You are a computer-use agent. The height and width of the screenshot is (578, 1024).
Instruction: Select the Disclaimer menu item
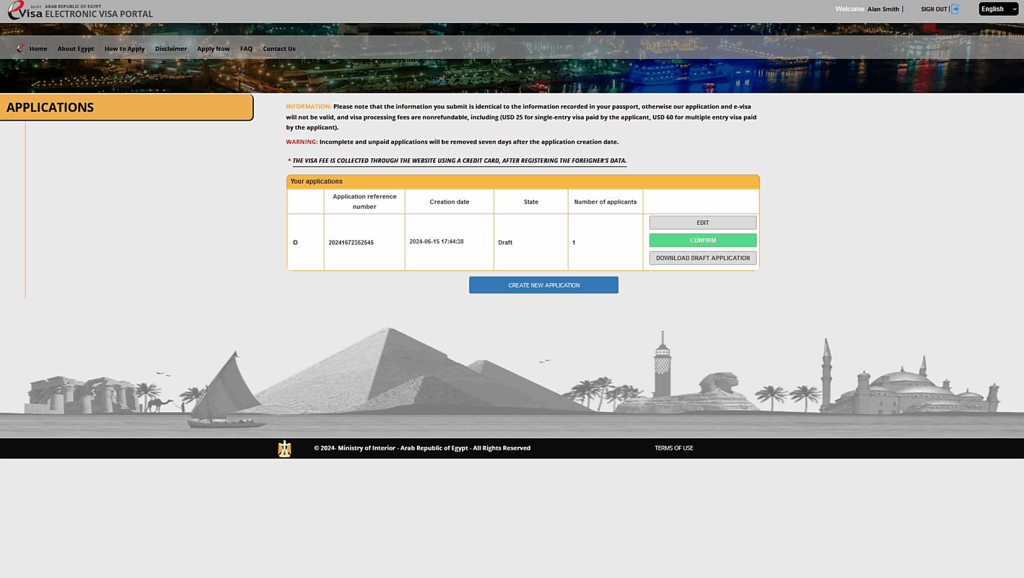click(171, 49)
